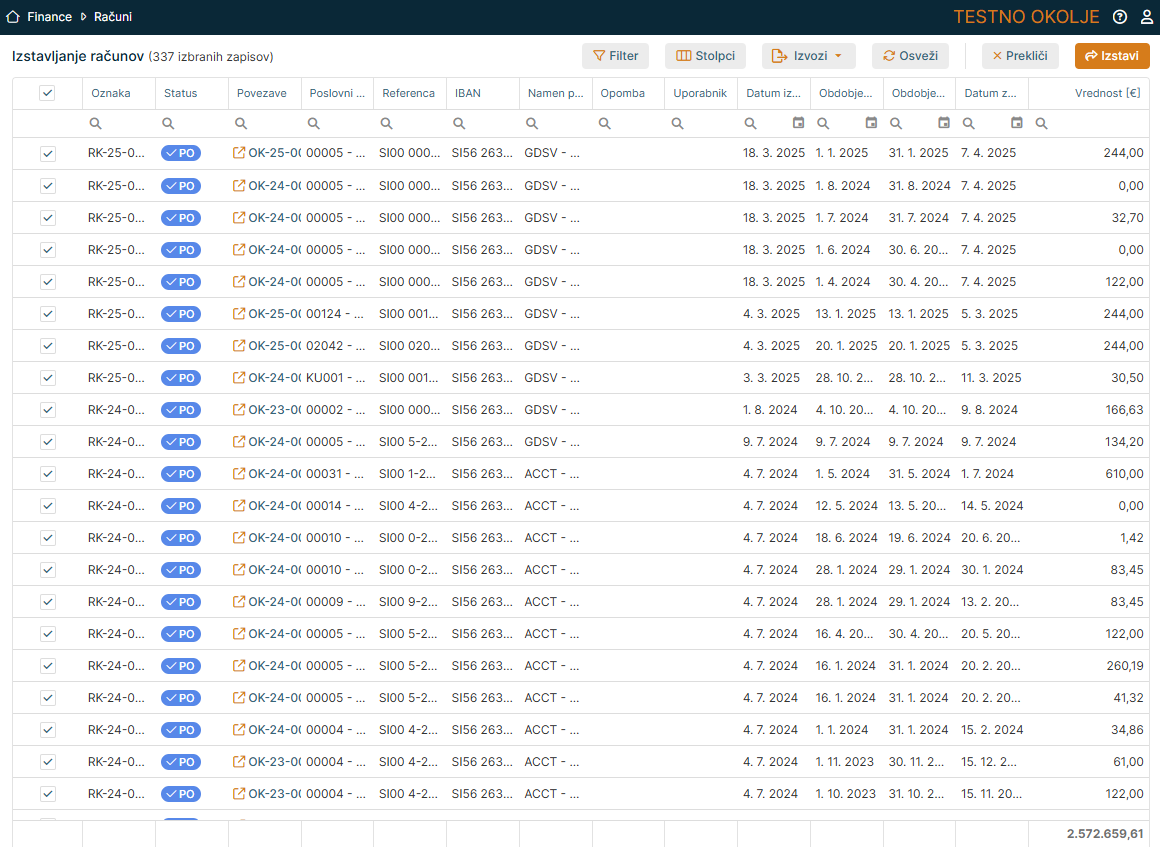The width and height of the screenshot is (1160, 847).
Task: Click the home icon in the breadcrumb
Action: click(x=13, y=17)
